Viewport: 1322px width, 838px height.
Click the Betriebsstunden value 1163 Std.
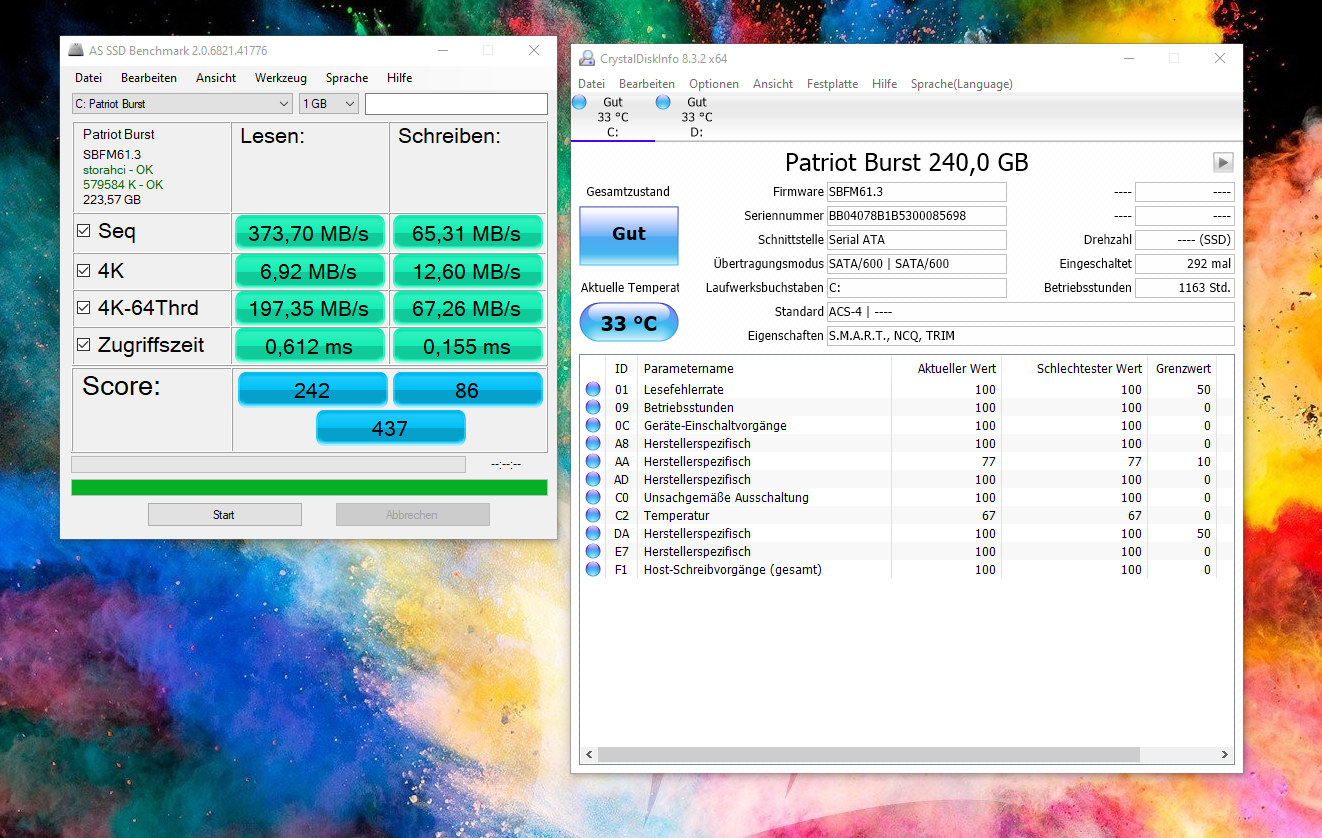(x=1184, y=288)
